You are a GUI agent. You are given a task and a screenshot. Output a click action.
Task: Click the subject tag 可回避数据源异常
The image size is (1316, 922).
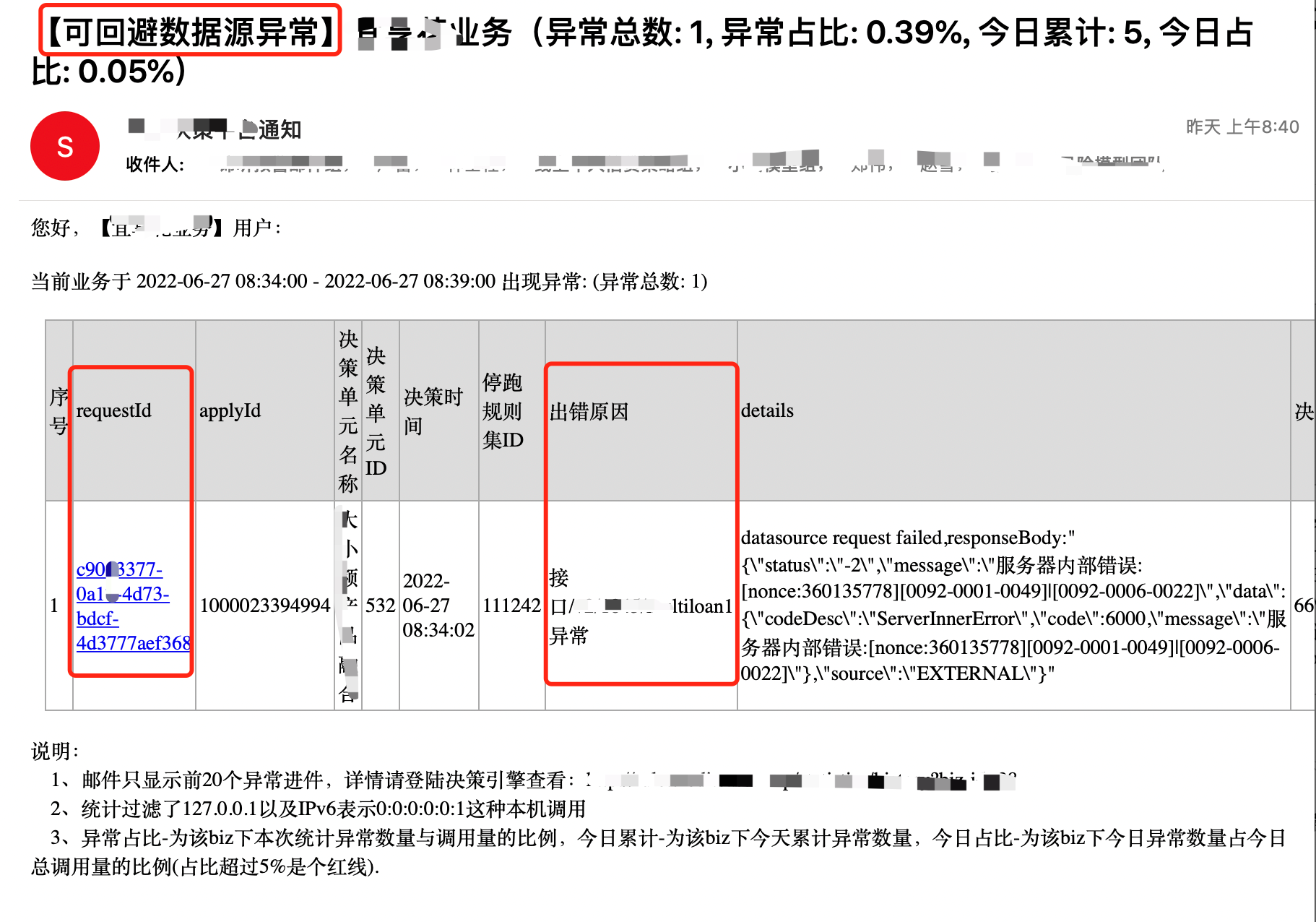[190, 31]
